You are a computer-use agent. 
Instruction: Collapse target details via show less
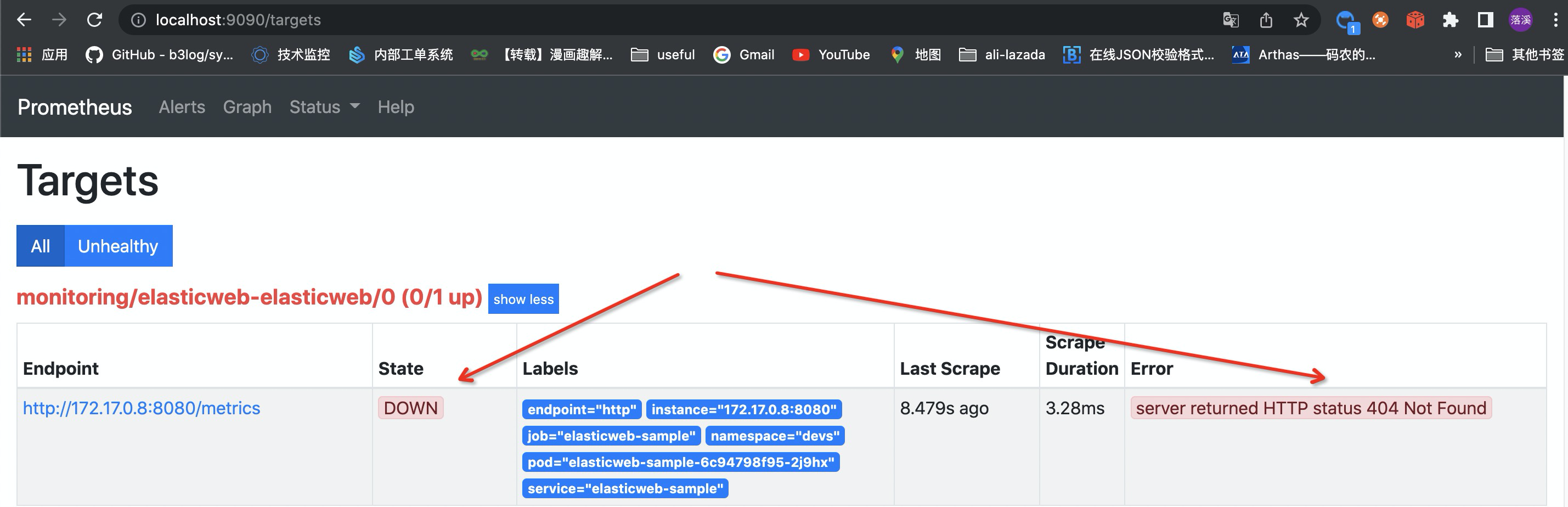pyautogui.click(x=523, y=299)
